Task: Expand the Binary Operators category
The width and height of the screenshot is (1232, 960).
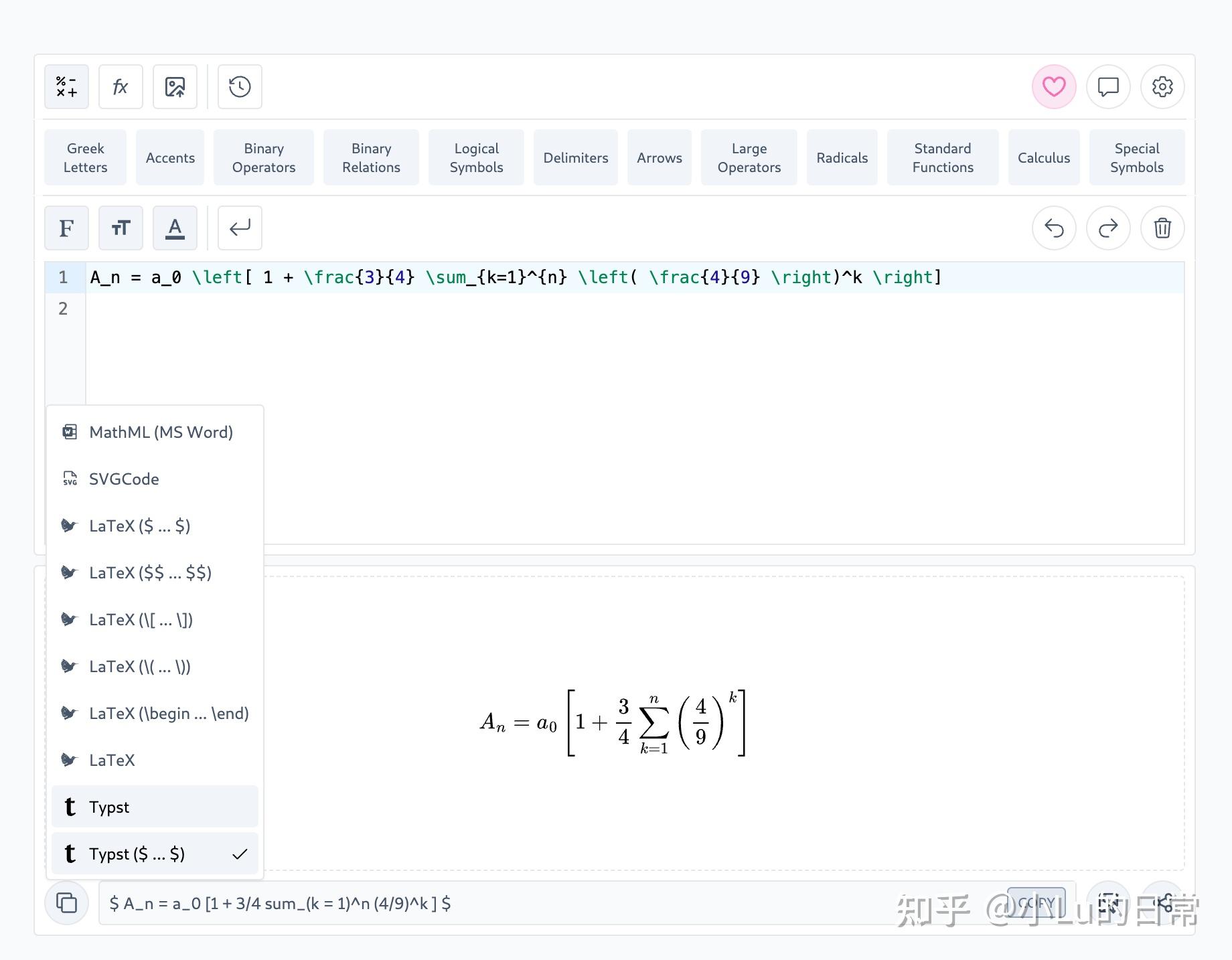Action: 264,158
